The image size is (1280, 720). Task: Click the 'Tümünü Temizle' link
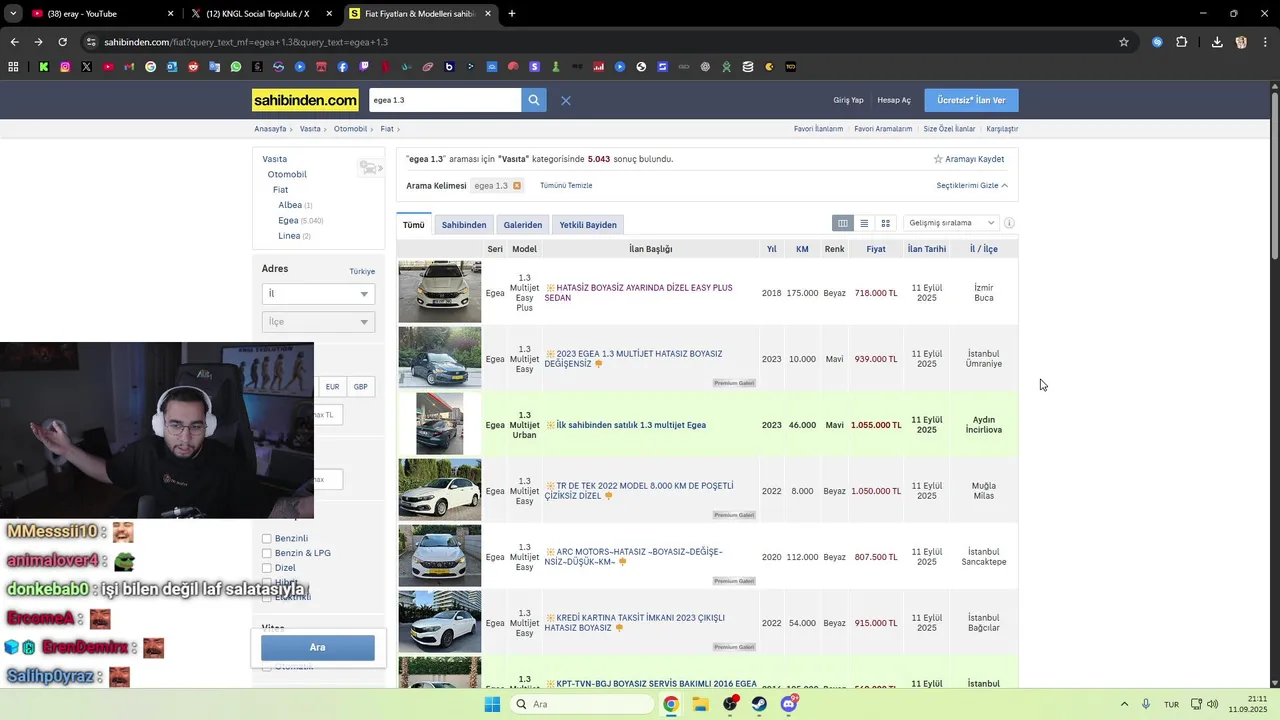coord(566,186)
